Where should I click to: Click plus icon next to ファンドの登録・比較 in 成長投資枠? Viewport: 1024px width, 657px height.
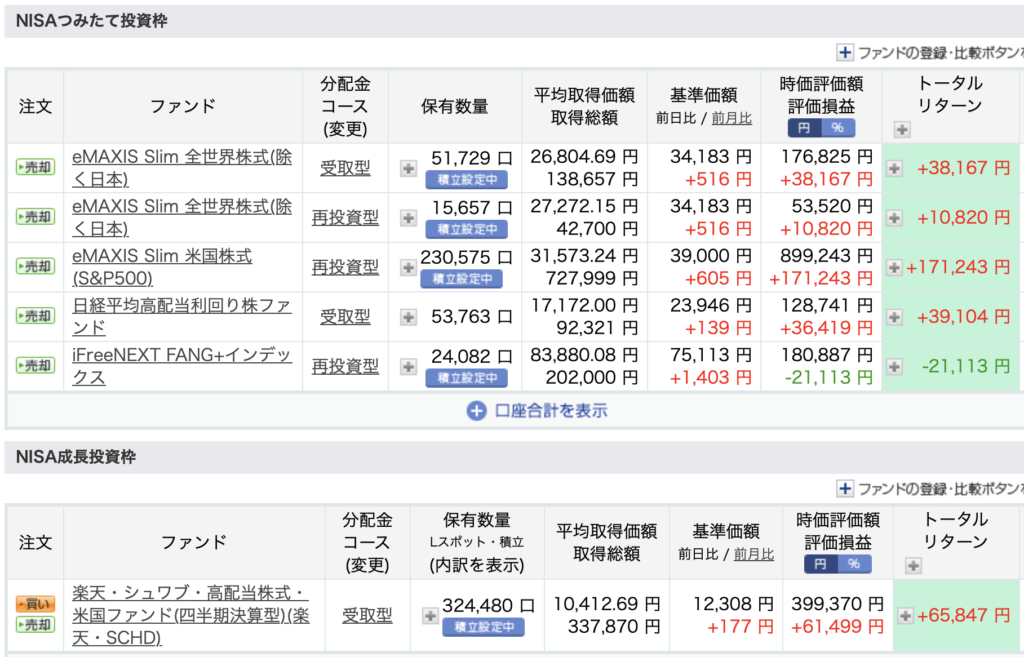point(845,488)
